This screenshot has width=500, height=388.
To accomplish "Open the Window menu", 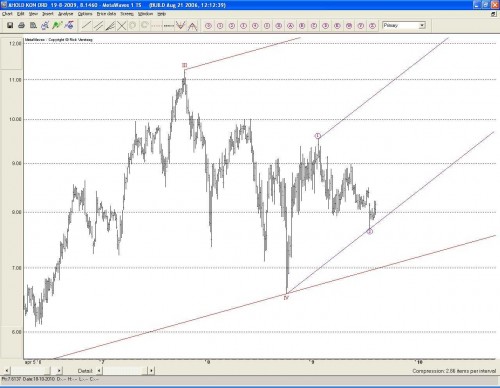I will 145,14.
